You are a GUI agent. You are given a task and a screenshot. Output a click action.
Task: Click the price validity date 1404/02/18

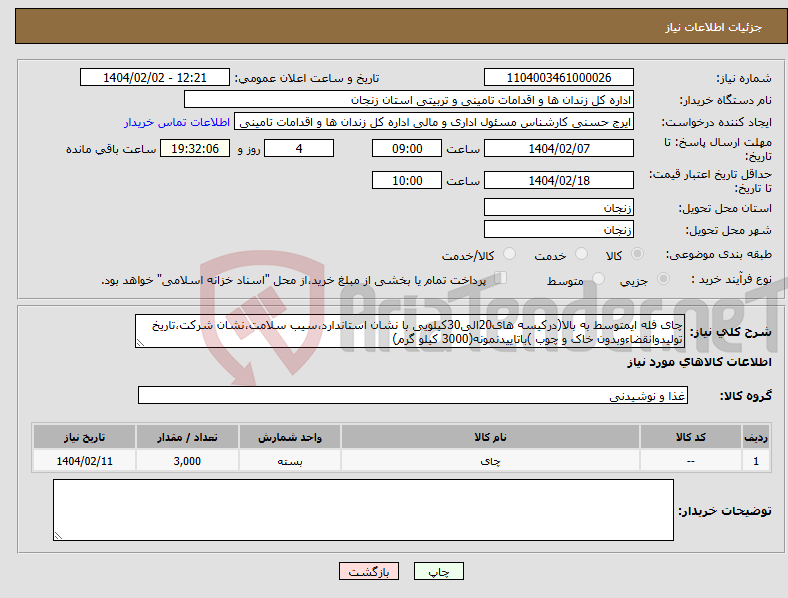tap(559, 180)
